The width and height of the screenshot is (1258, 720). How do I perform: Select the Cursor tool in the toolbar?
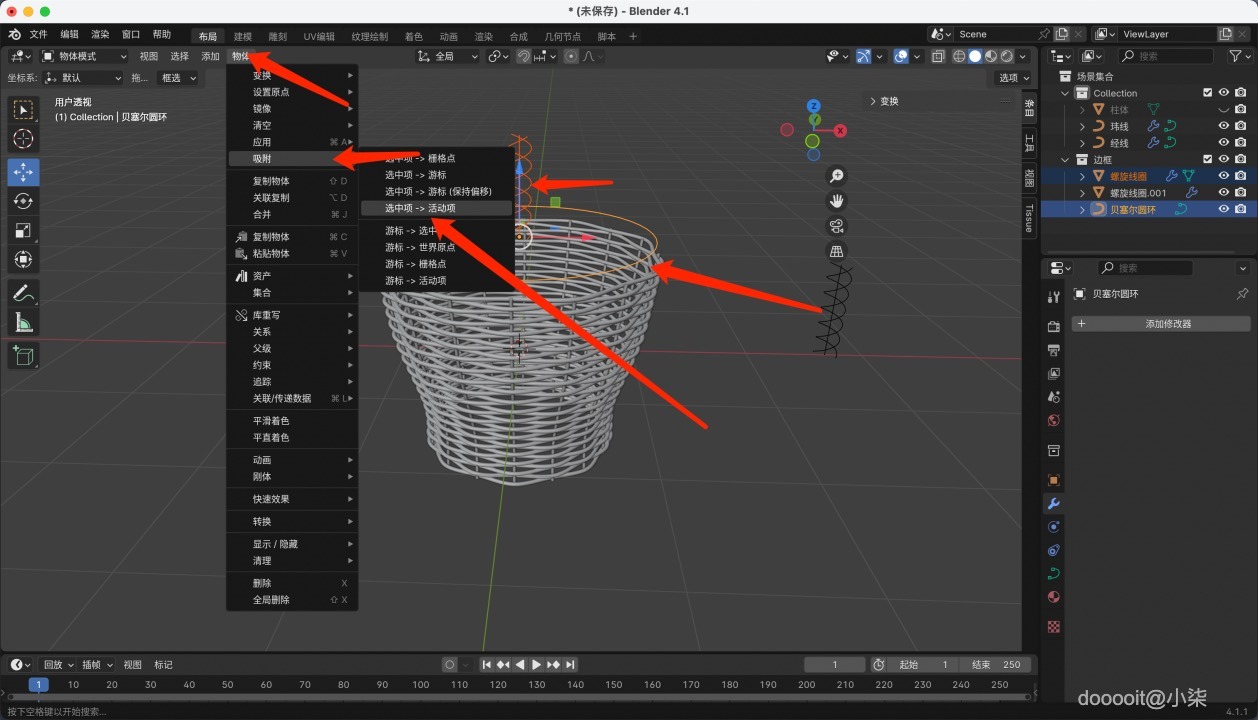[23, 139]
